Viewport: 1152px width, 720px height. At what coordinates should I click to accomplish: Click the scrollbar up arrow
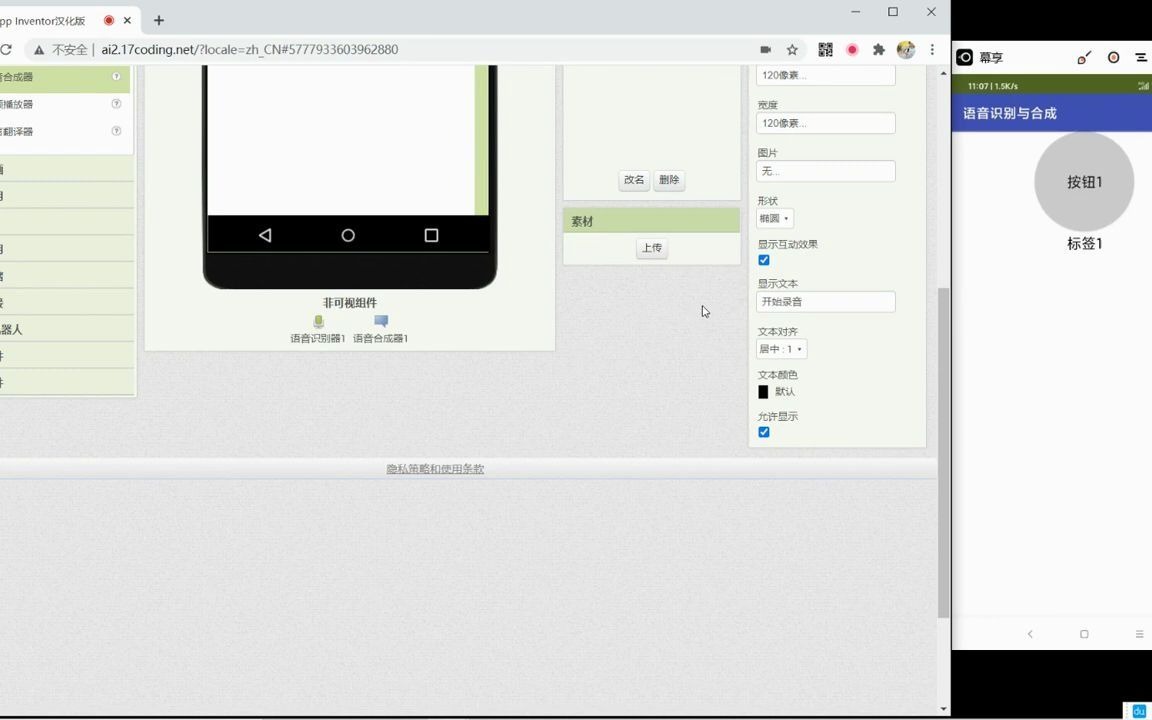[x=944, y=73]
